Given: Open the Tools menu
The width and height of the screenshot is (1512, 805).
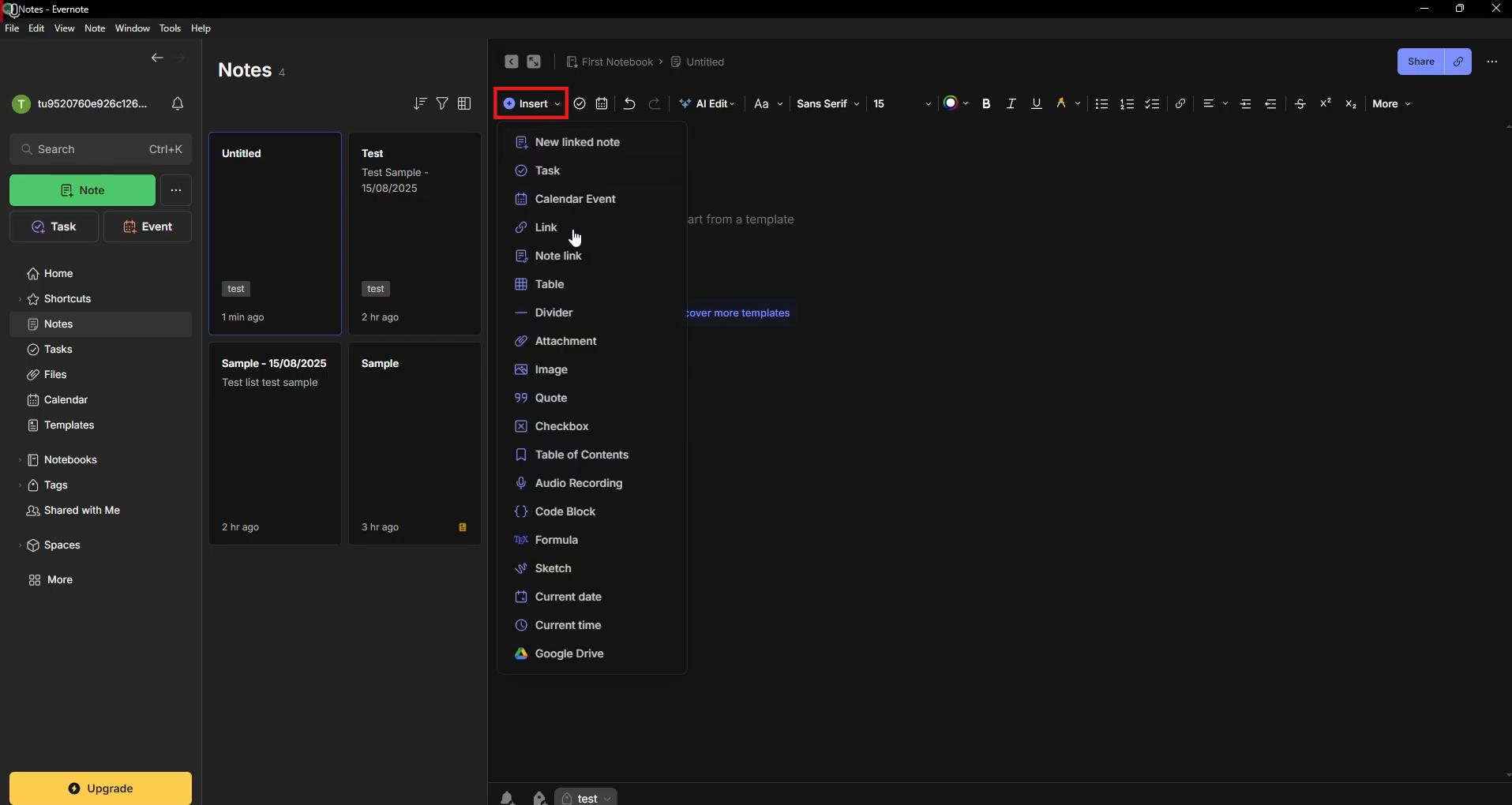Looking at the screenshot, I should [170, 28].
